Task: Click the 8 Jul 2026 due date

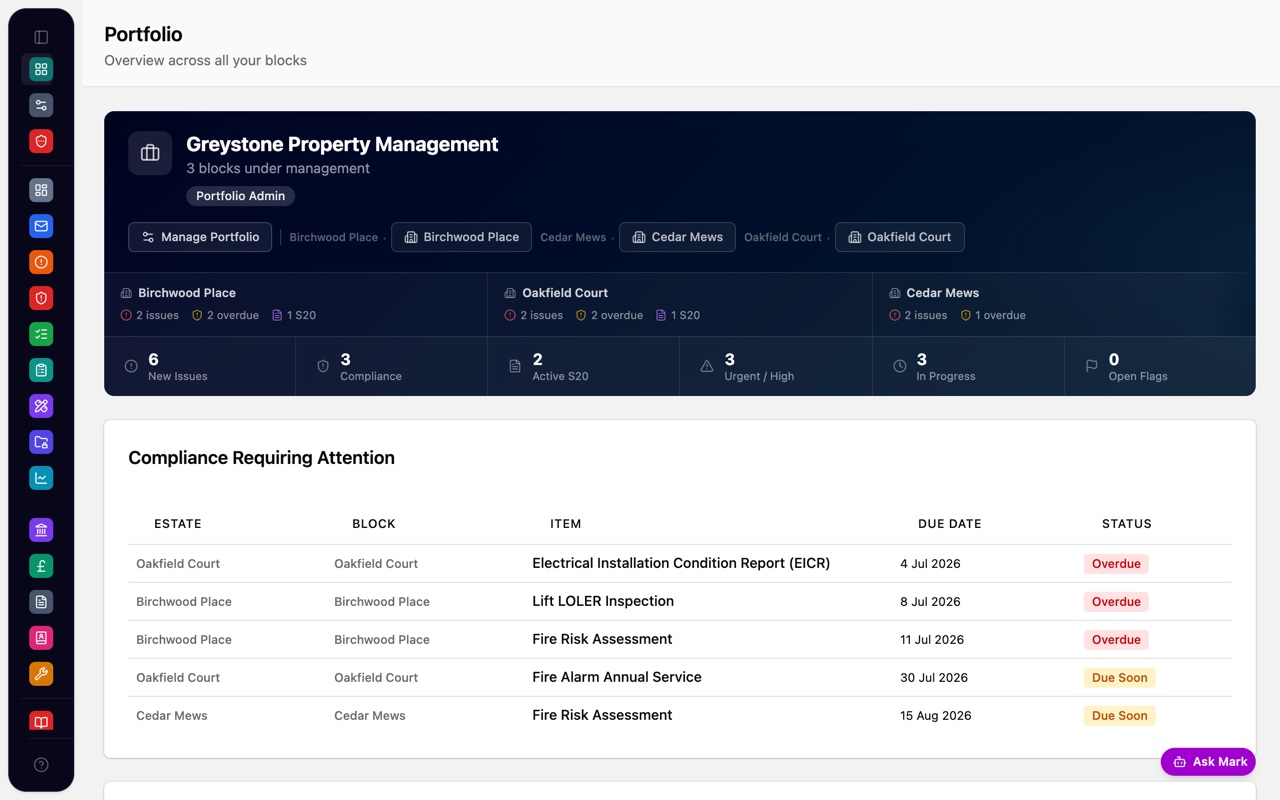Action: 930,602
